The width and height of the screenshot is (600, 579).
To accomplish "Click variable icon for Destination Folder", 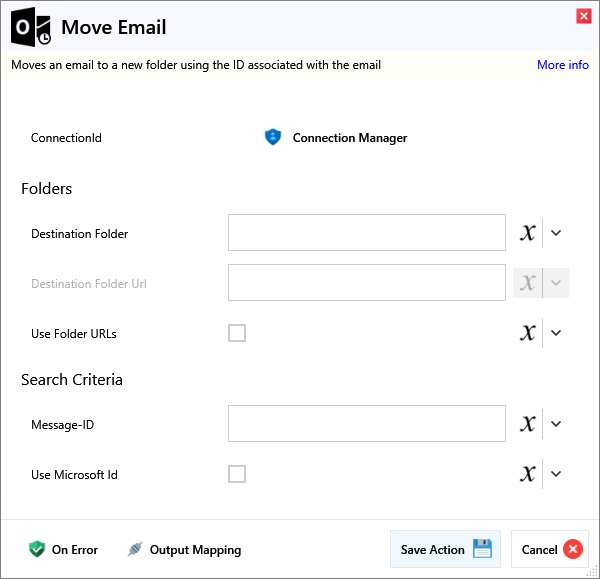I will click(528, 233).
